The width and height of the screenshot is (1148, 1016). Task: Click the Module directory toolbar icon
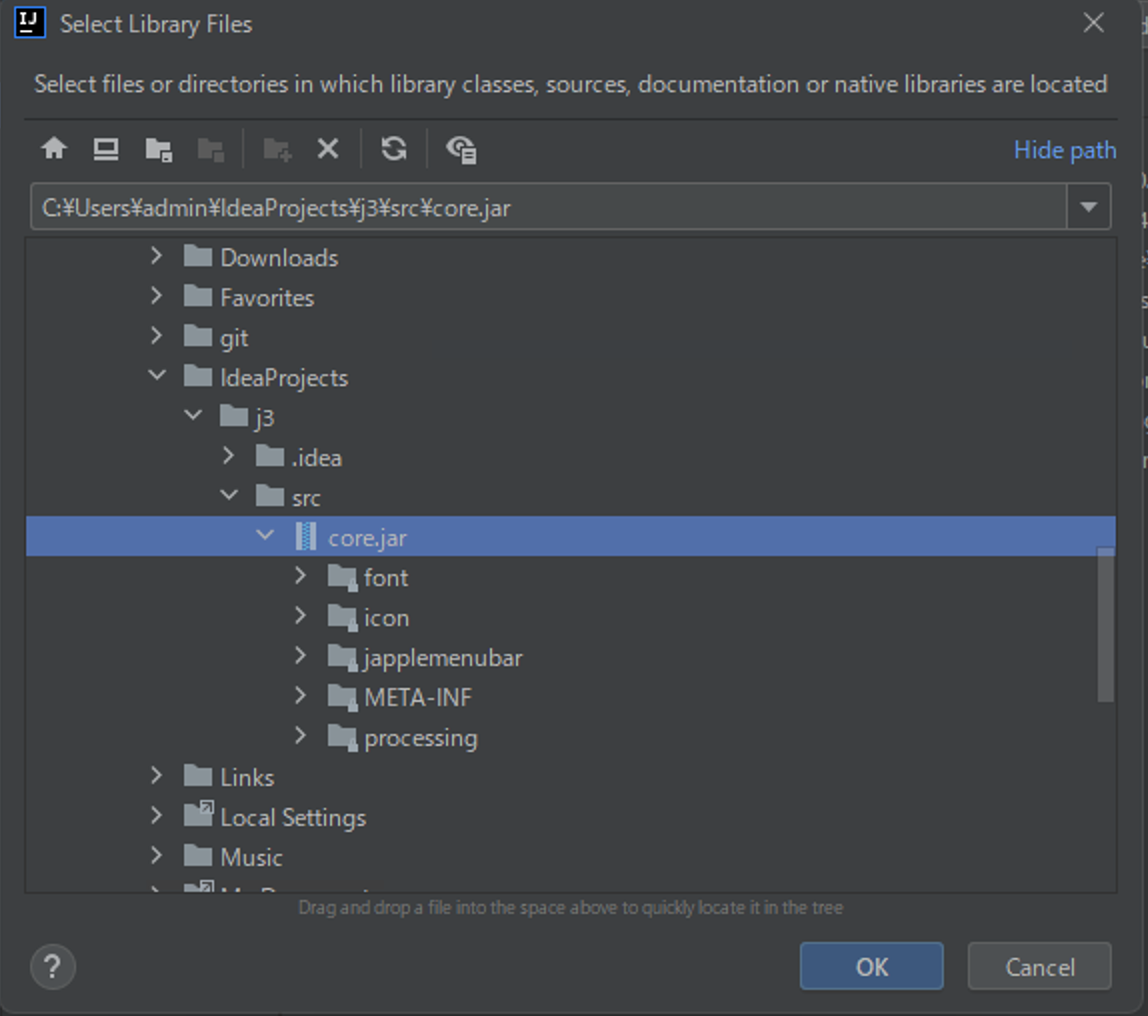point(211,149)
